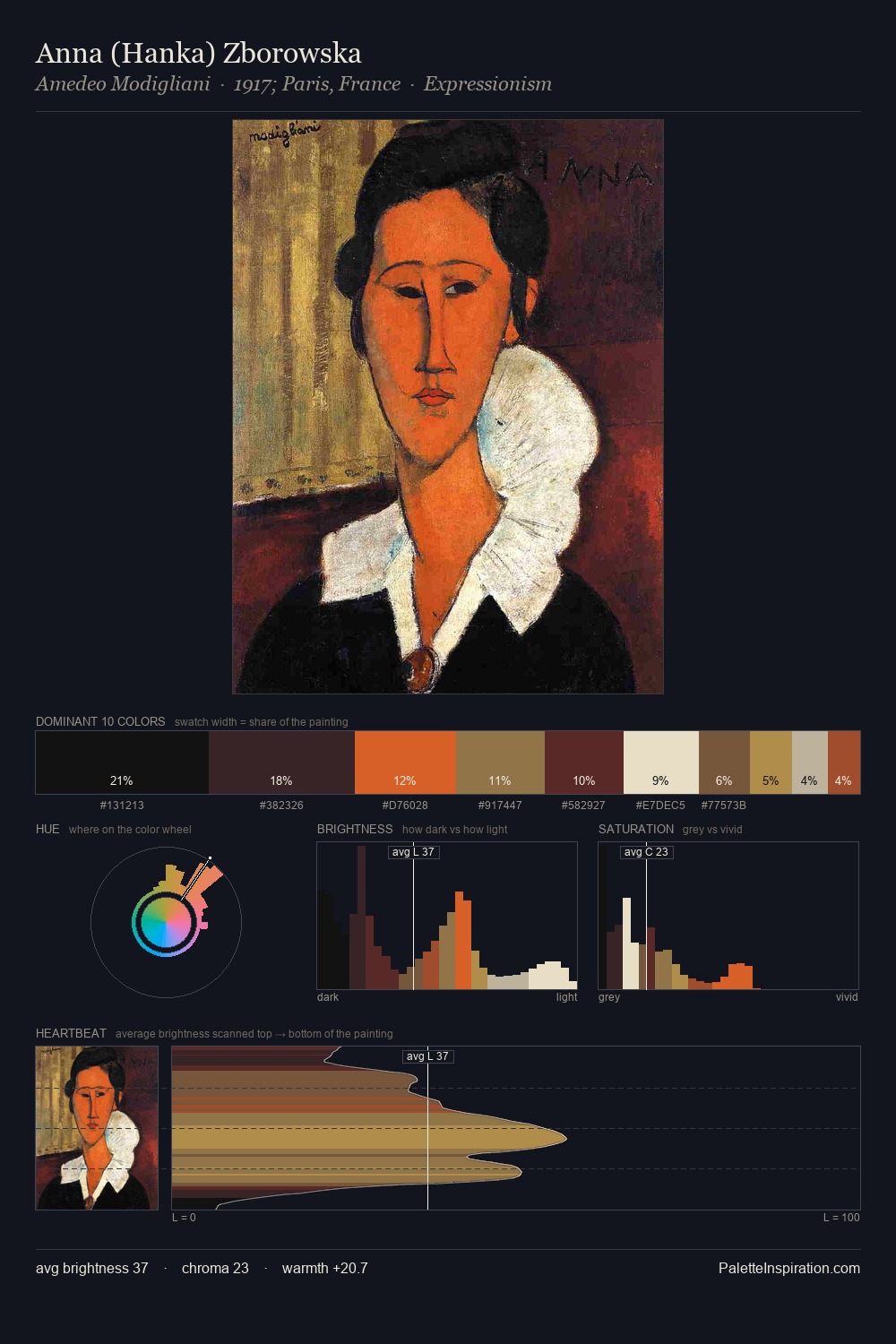Click the Expressionism style label
896x1344 pixels.
coord(487,83)
